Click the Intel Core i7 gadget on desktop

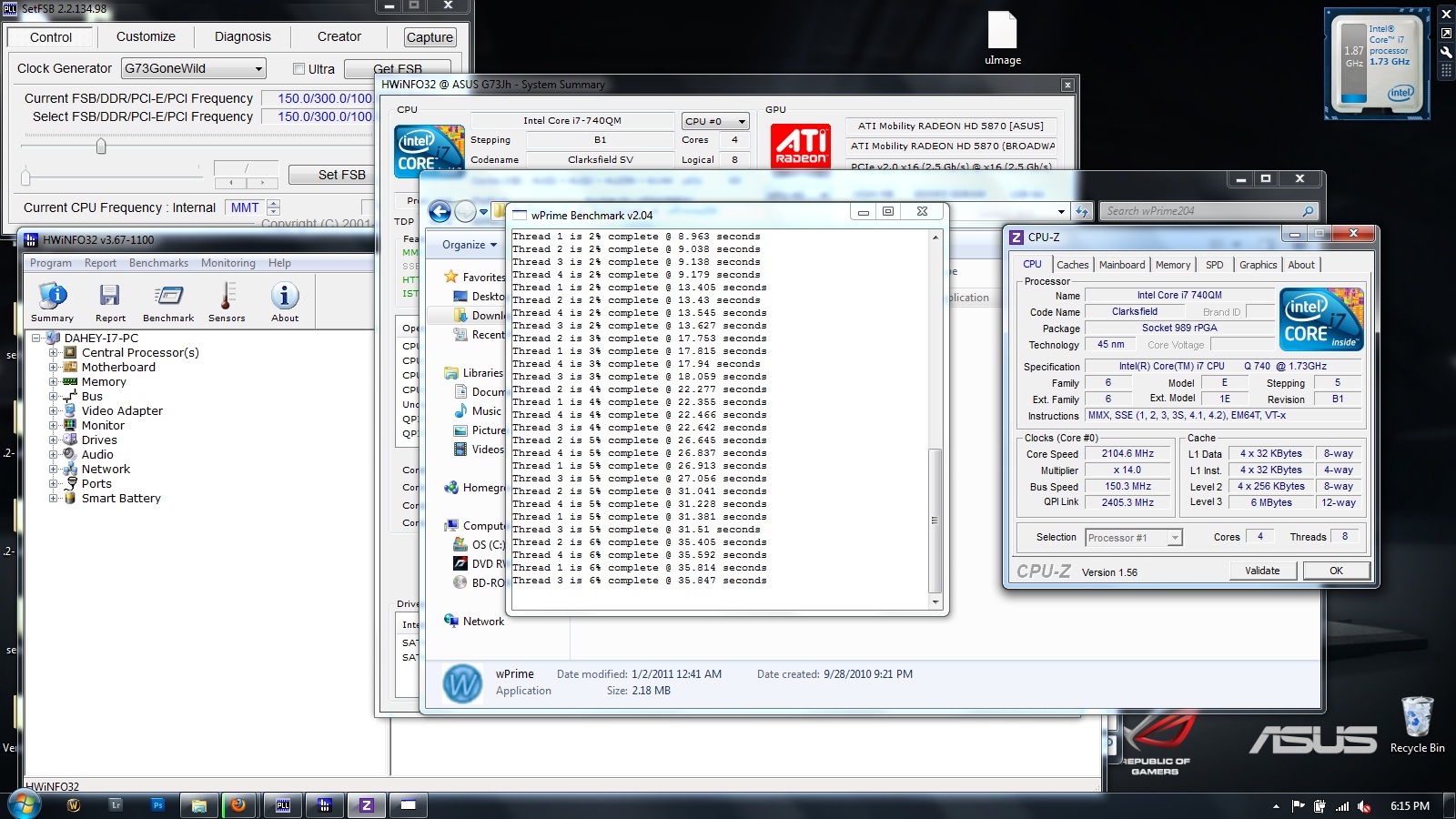point(1377,64)
